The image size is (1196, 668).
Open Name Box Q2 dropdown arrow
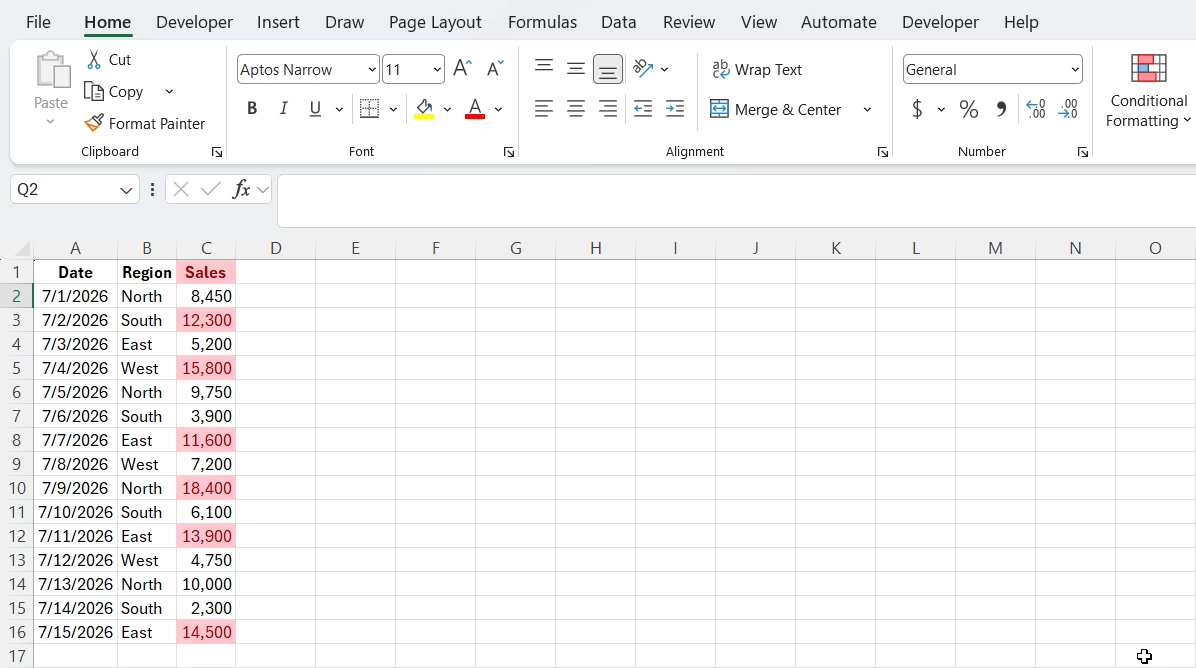coord(126,190)
